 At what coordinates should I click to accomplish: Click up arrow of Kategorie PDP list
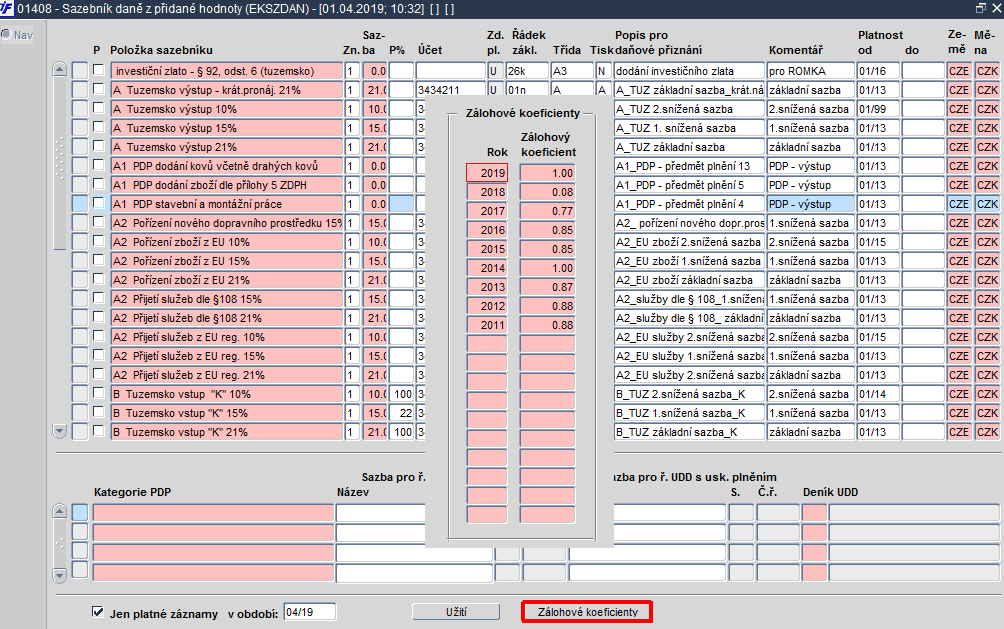point(58,512)
